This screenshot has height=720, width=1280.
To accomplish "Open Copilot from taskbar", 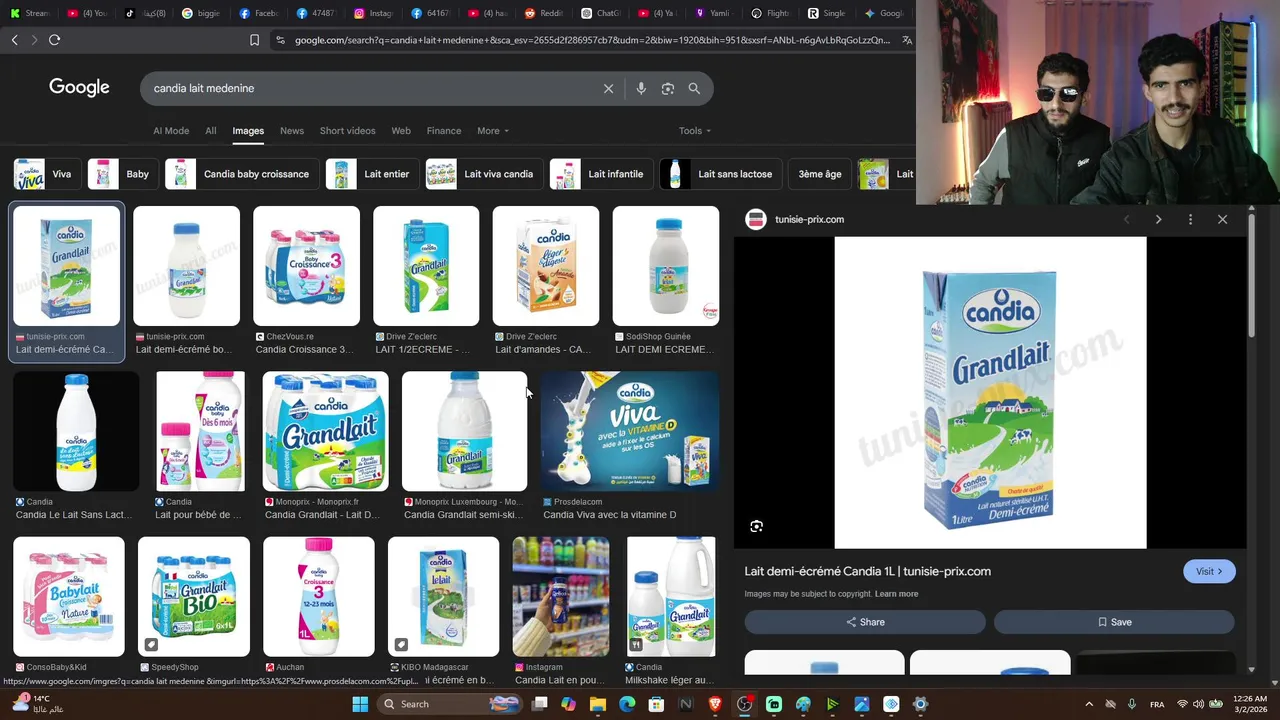I will [569, 704].
